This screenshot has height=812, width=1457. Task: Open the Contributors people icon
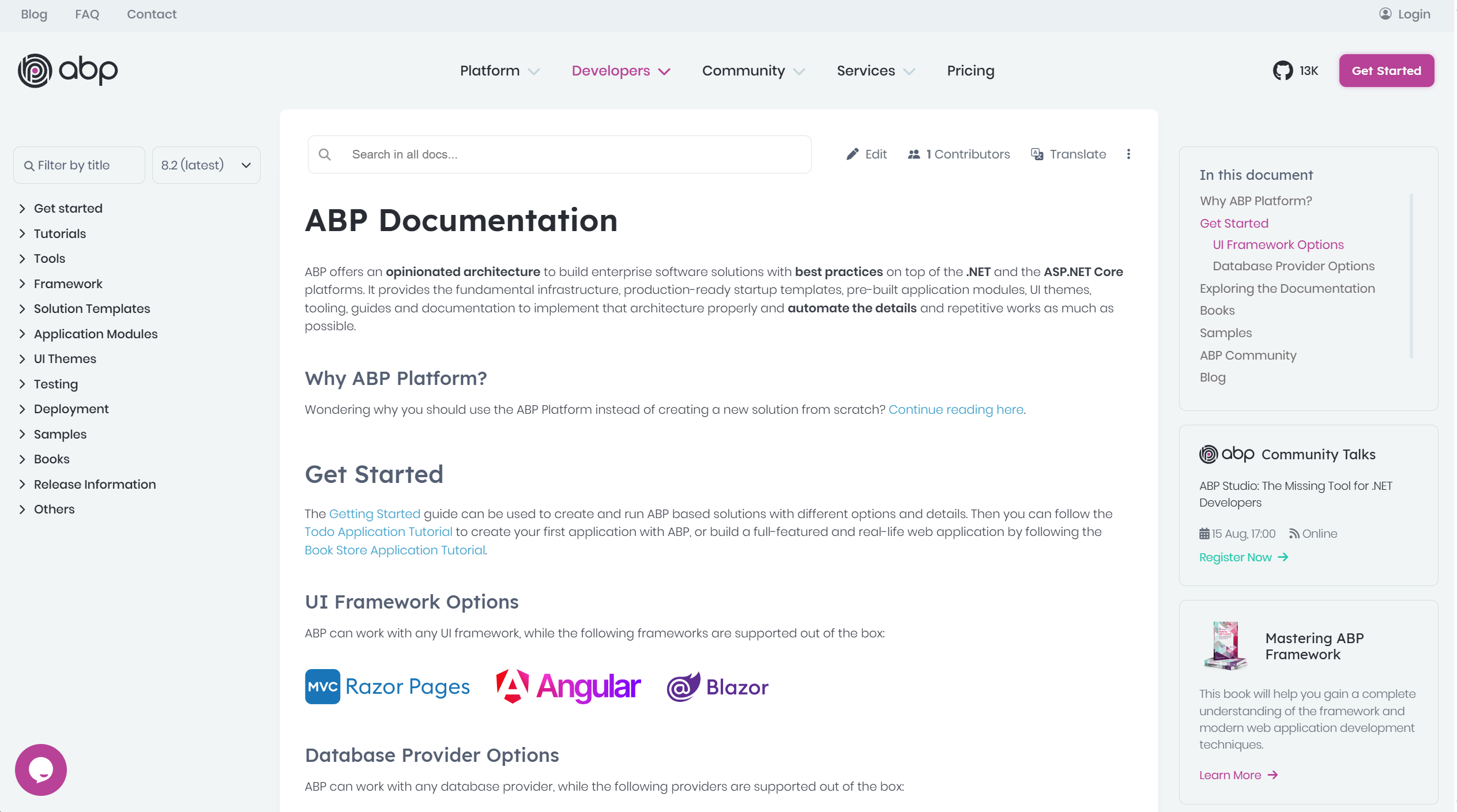coord(913,154)
